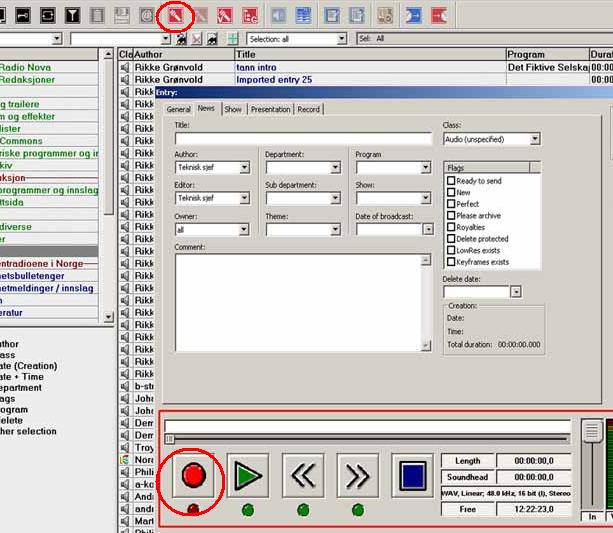The image size is (613, 533).
Task: Open the Editor dropdown
Action: pyautogui.click(x=244, y=198)
